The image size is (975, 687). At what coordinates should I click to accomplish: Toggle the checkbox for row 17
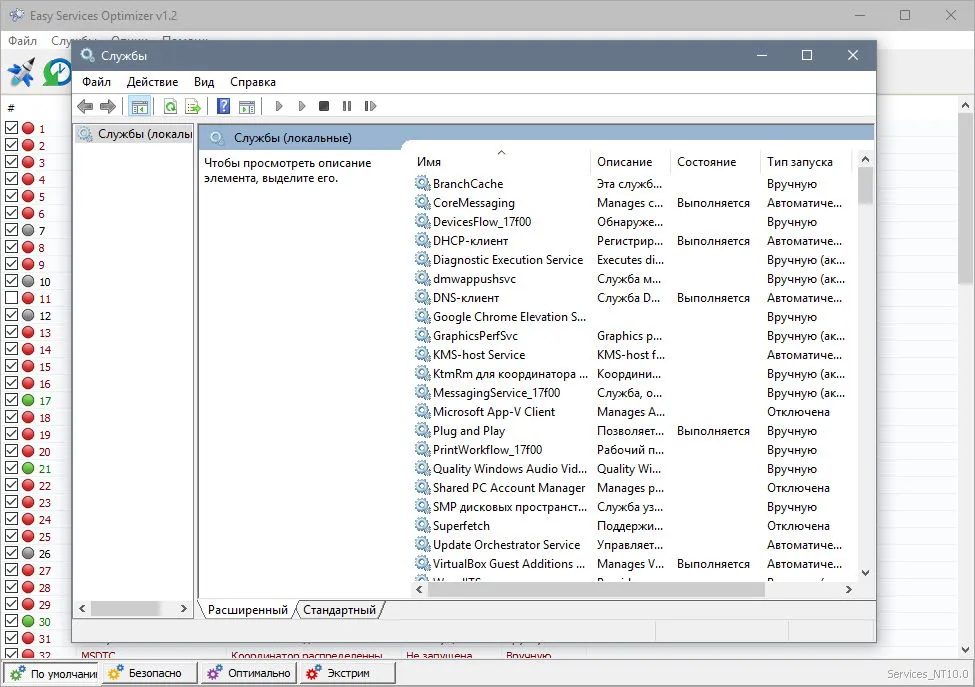click(x=11, y=400)
